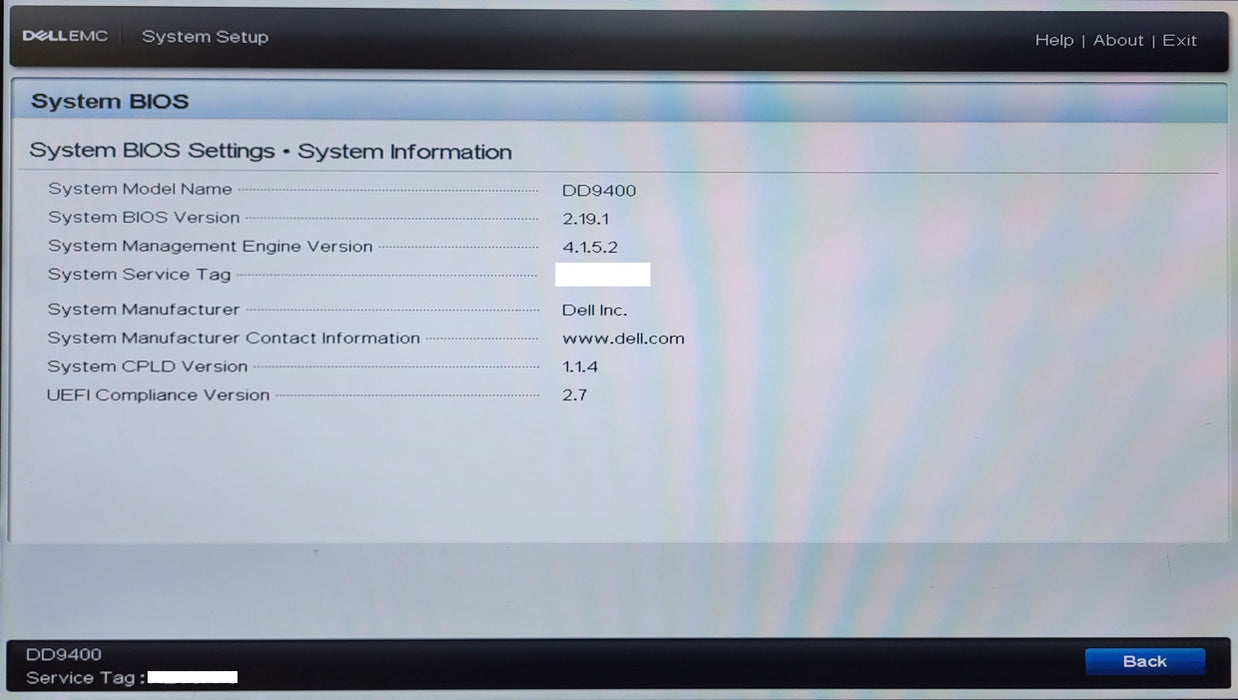The image size is (1238, 700).
Task: Click Exit in the header
Action: click(x=1179, y=40)
